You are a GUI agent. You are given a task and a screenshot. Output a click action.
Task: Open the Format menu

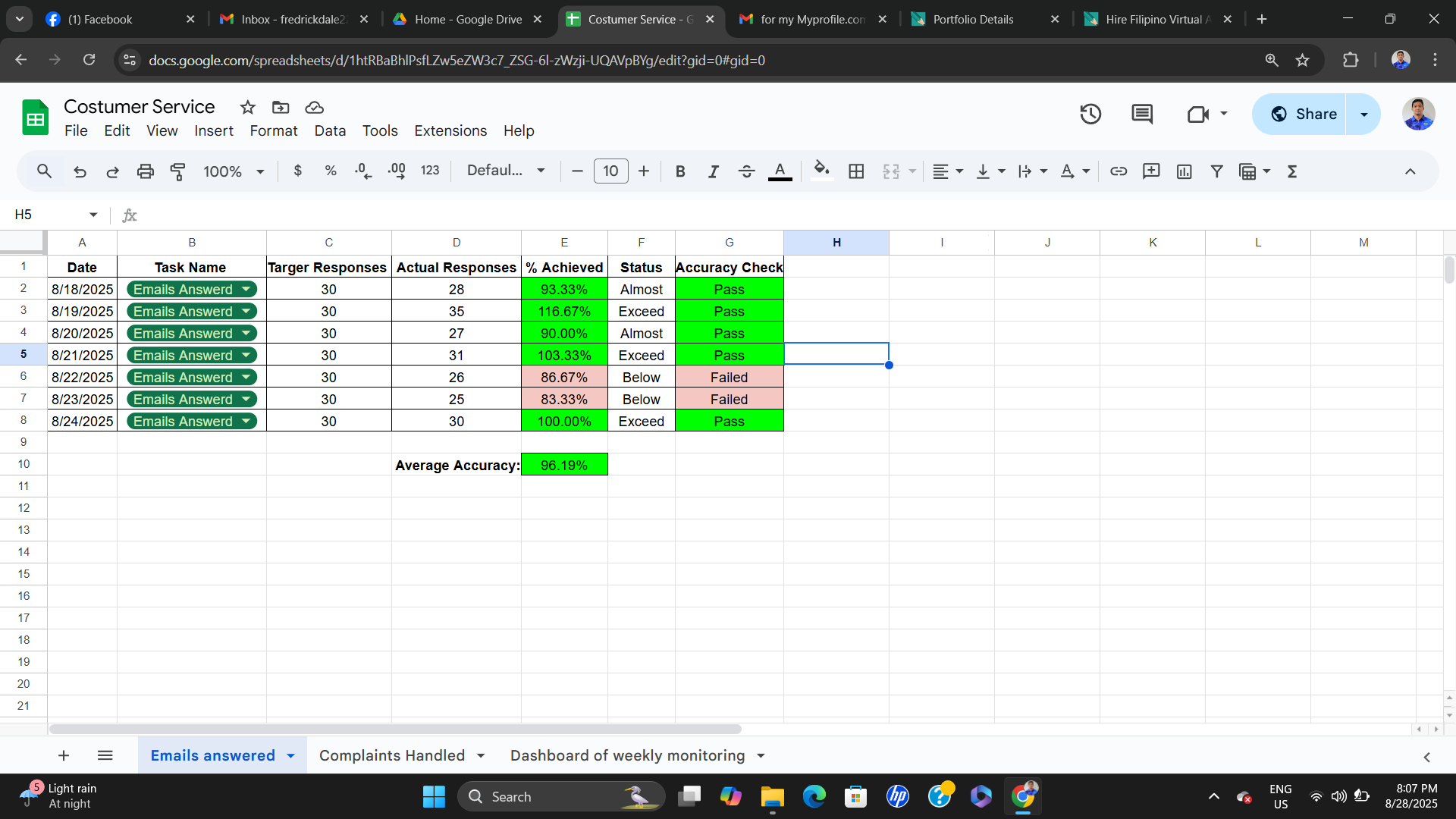[273, 130]
